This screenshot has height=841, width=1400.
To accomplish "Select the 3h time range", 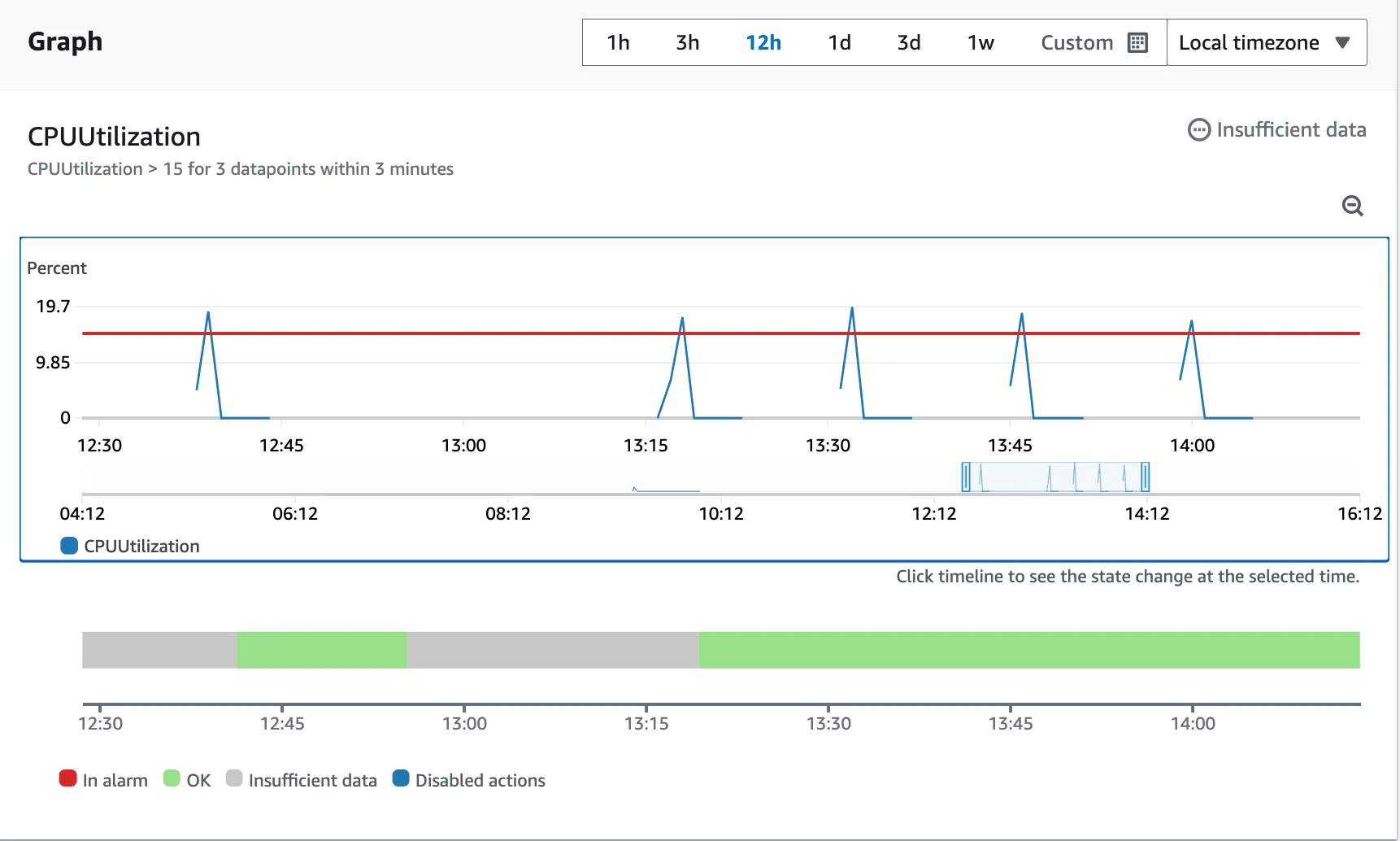I will tap(687, 42).
